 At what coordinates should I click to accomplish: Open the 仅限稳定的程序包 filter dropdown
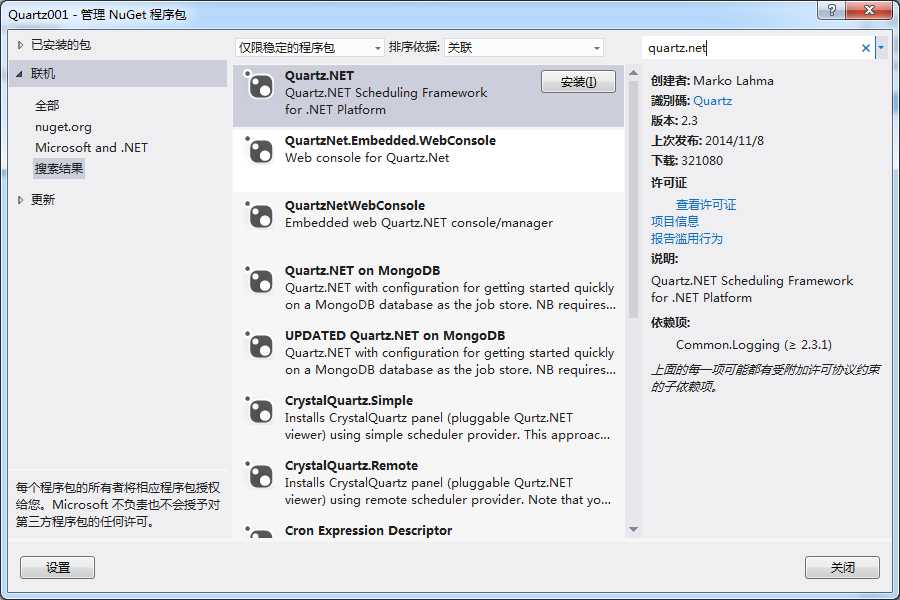pos(309,48)
